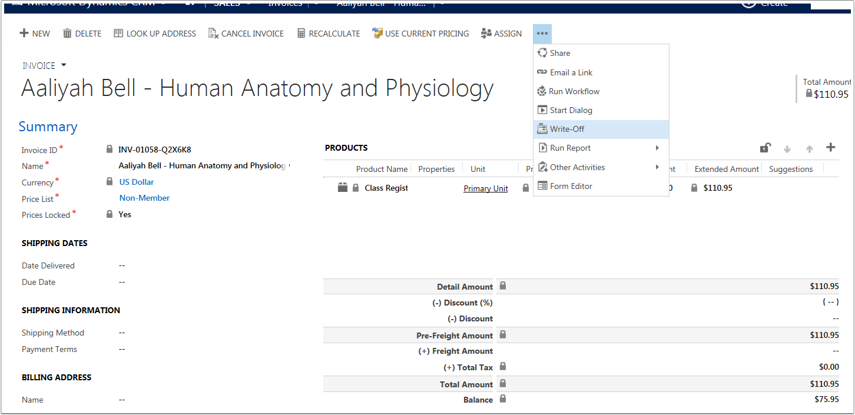855x415 pixels.
Task: Click the Unit column header
Action: 478,169
